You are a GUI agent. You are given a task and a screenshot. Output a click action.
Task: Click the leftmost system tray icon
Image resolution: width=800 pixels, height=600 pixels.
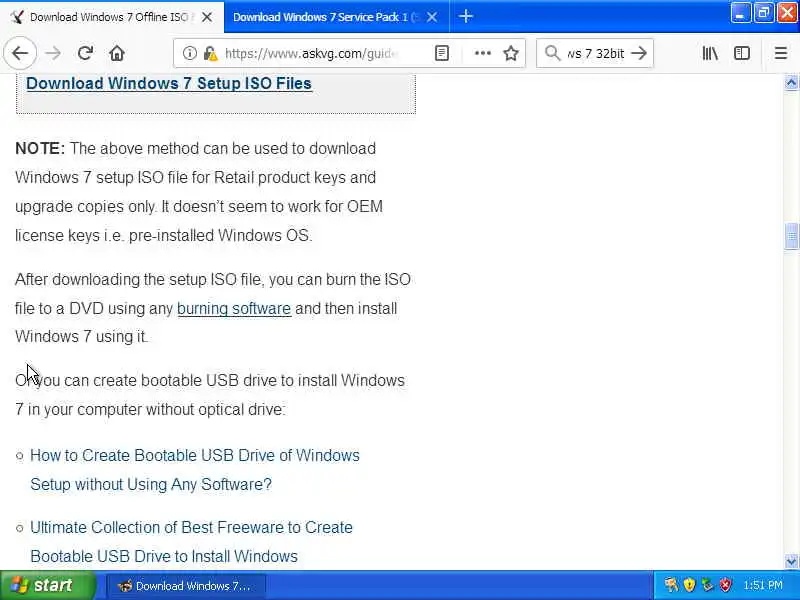click(x=670, y=585)
